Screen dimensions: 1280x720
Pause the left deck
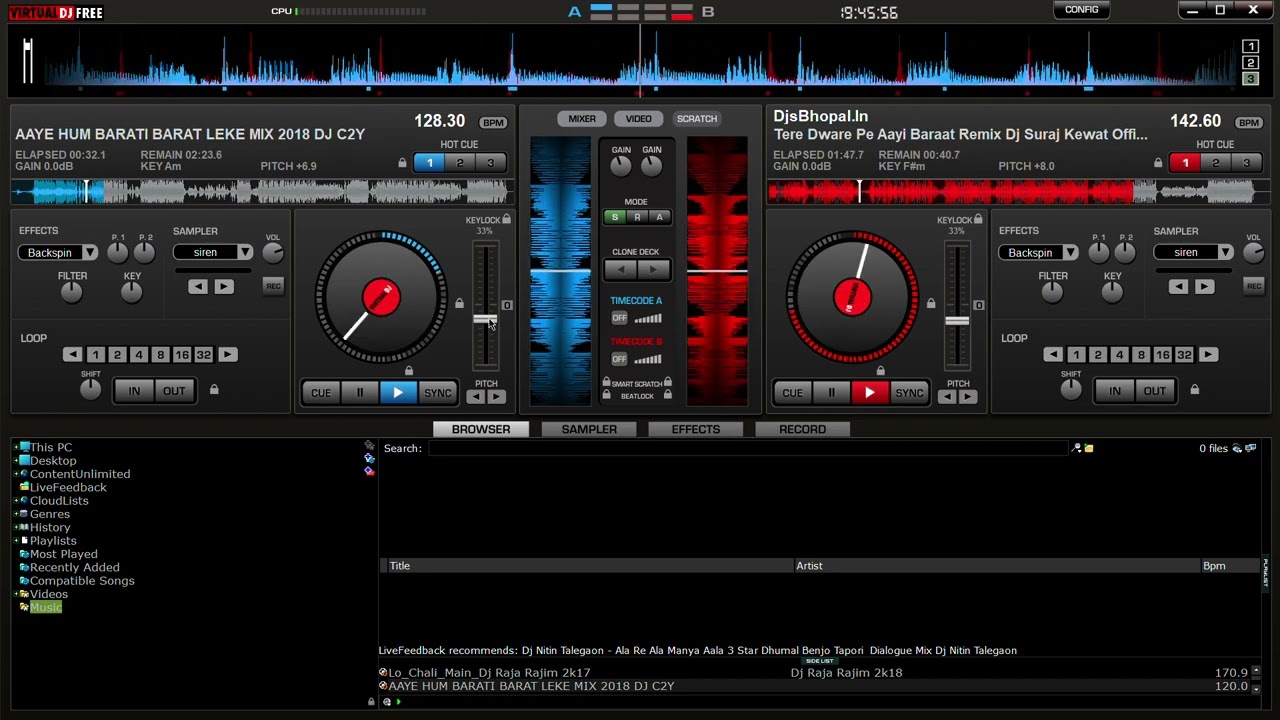(x=360, y=393)
